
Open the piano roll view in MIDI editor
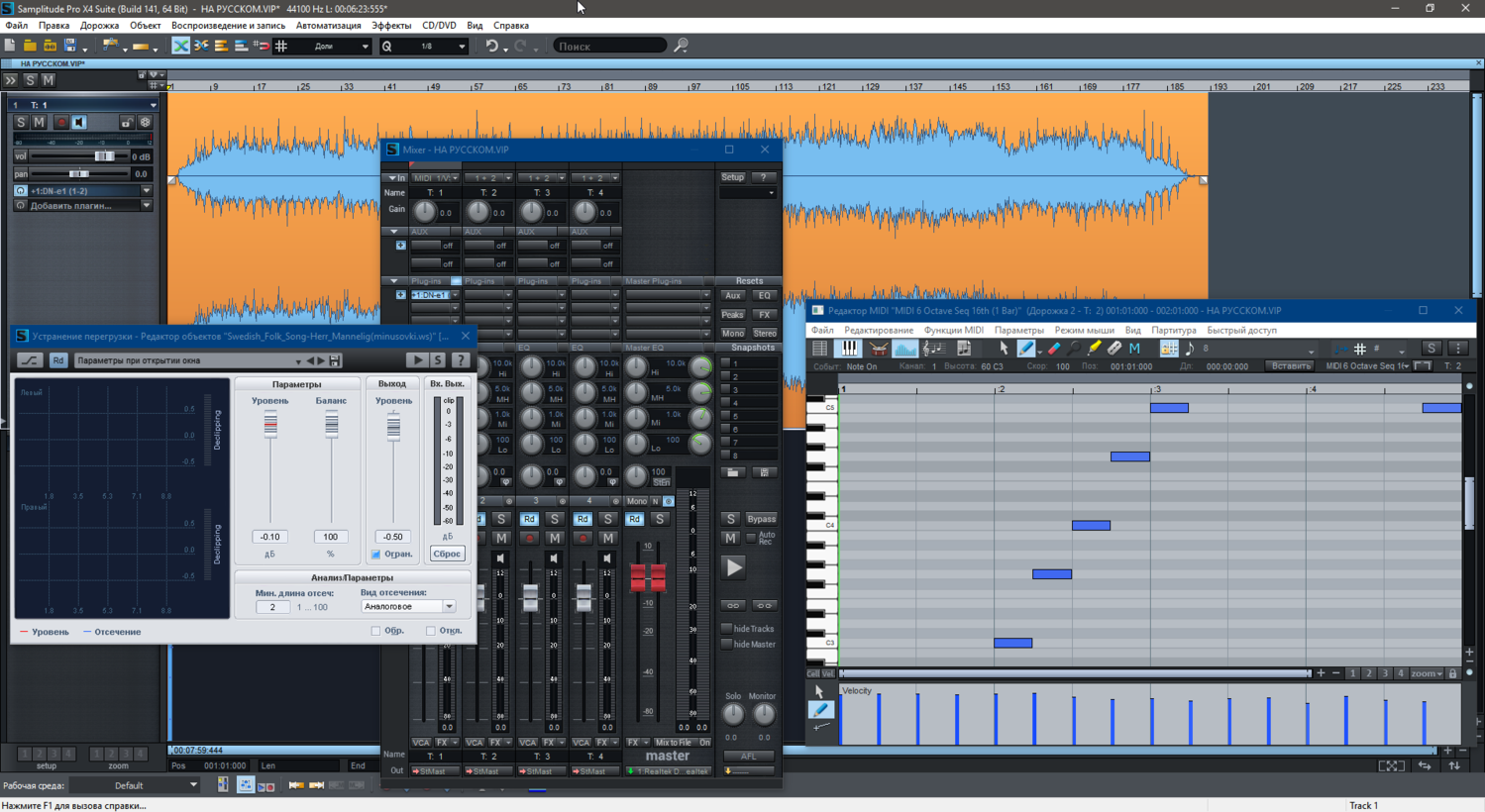tap(849, 349)
